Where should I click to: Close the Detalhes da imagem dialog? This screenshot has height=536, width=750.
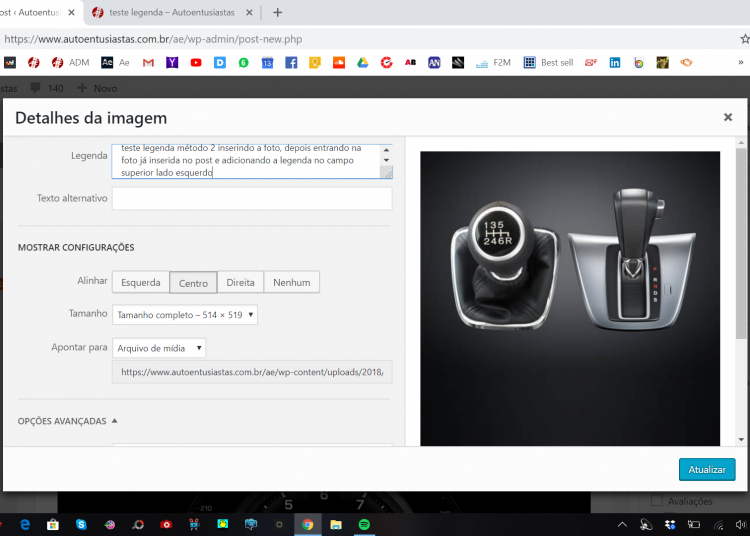coord(727,117)
